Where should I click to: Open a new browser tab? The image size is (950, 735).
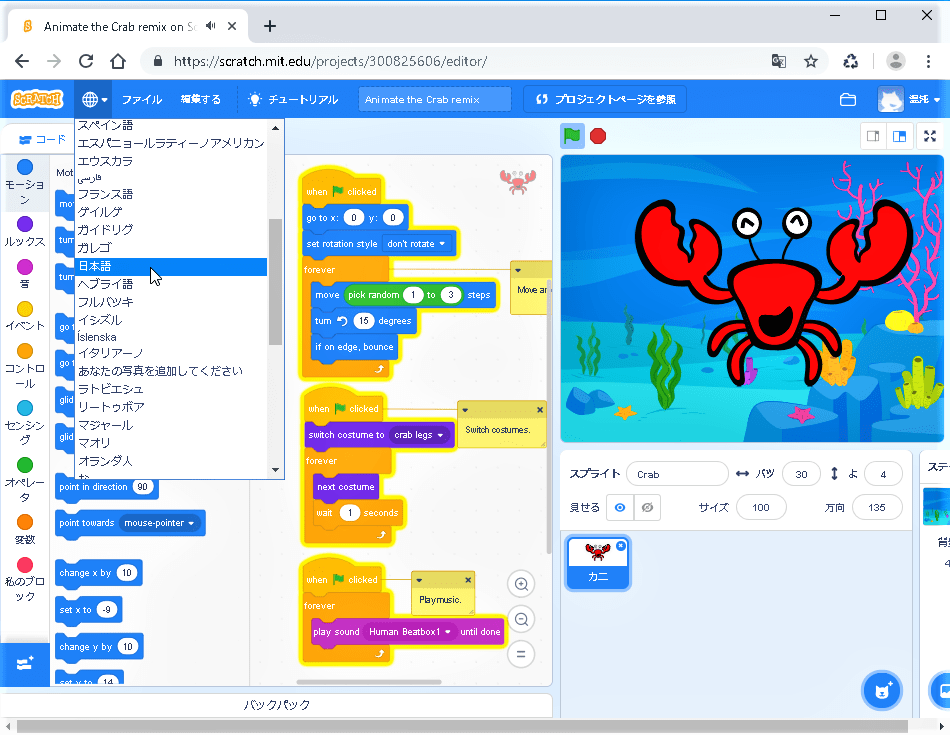point(270,26)
